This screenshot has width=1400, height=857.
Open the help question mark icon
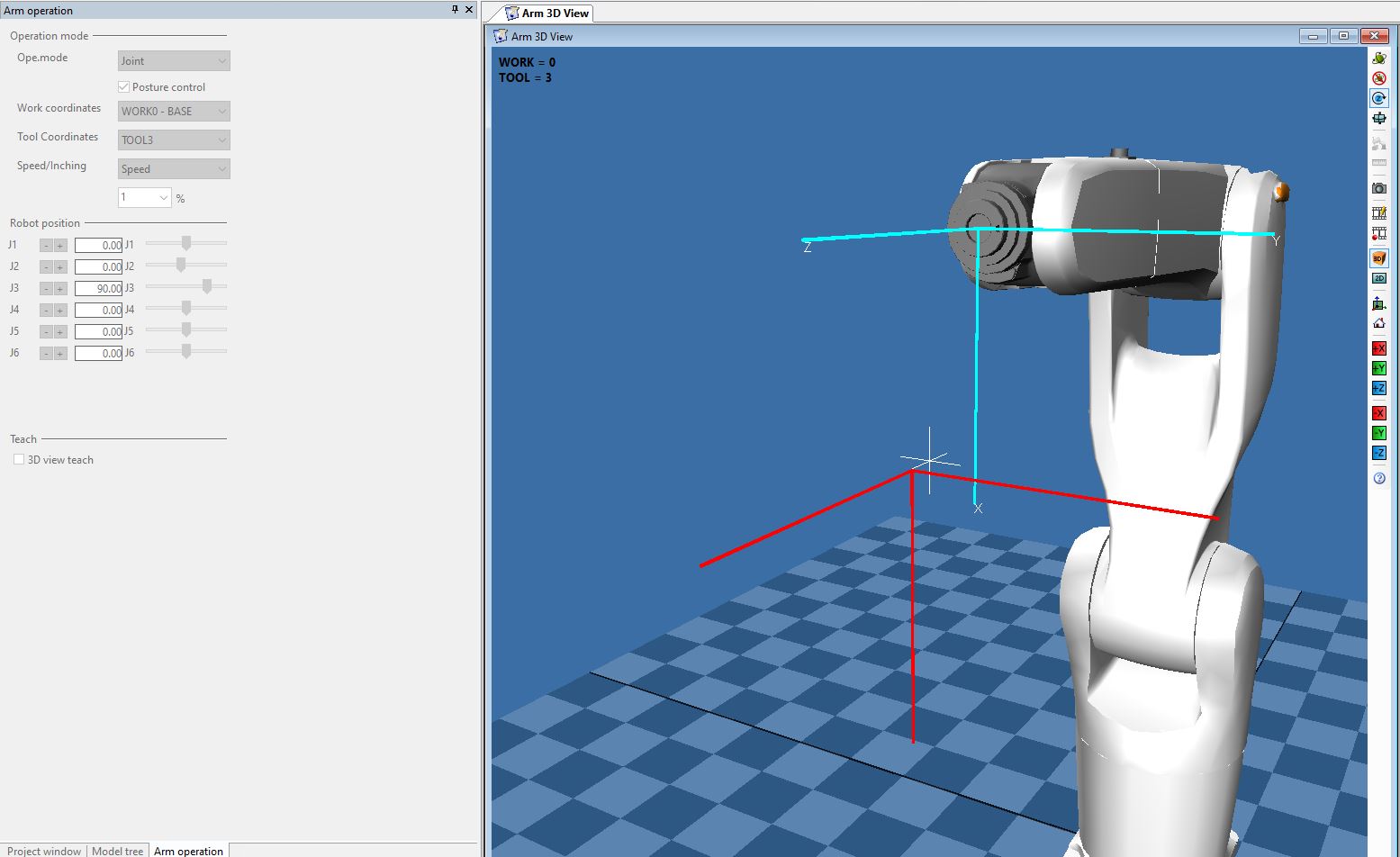[x=1378, y=478]
